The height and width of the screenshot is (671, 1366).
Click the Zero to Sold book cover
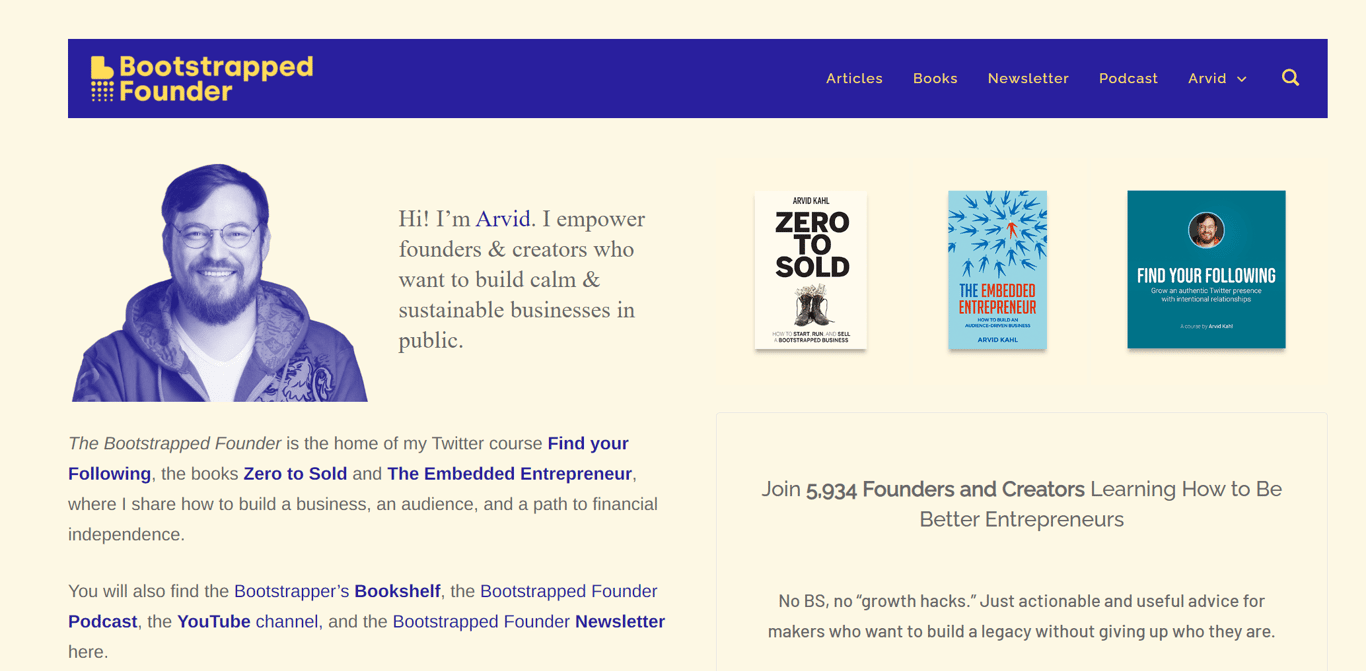coord(811,270)
